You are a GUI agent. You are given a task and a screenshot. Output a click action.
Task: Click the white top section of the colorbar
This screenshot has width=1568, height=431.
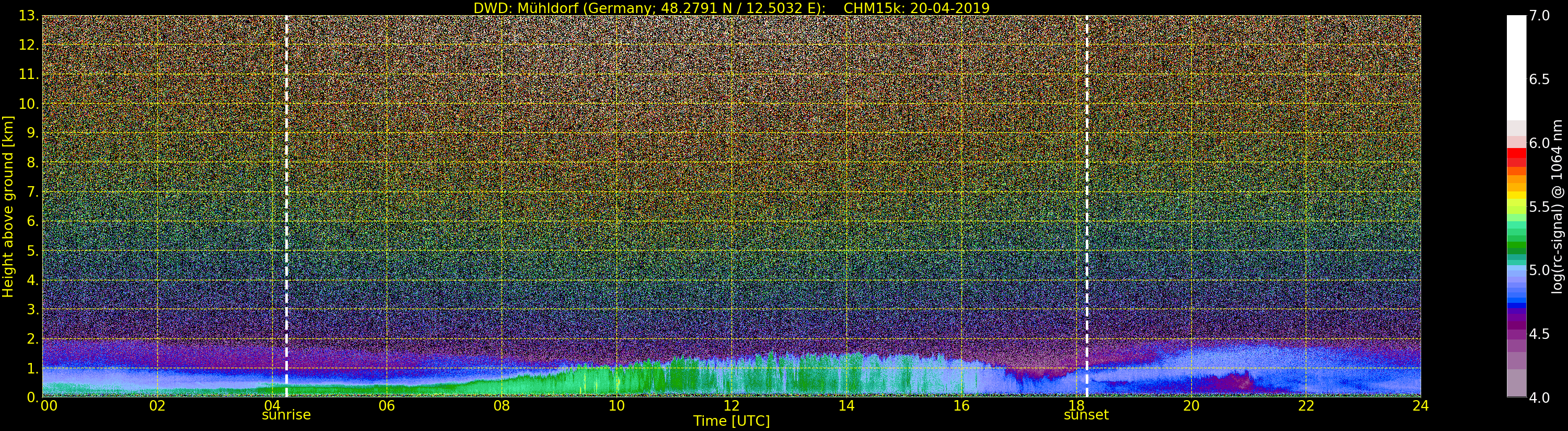[x=1516, y=67]
